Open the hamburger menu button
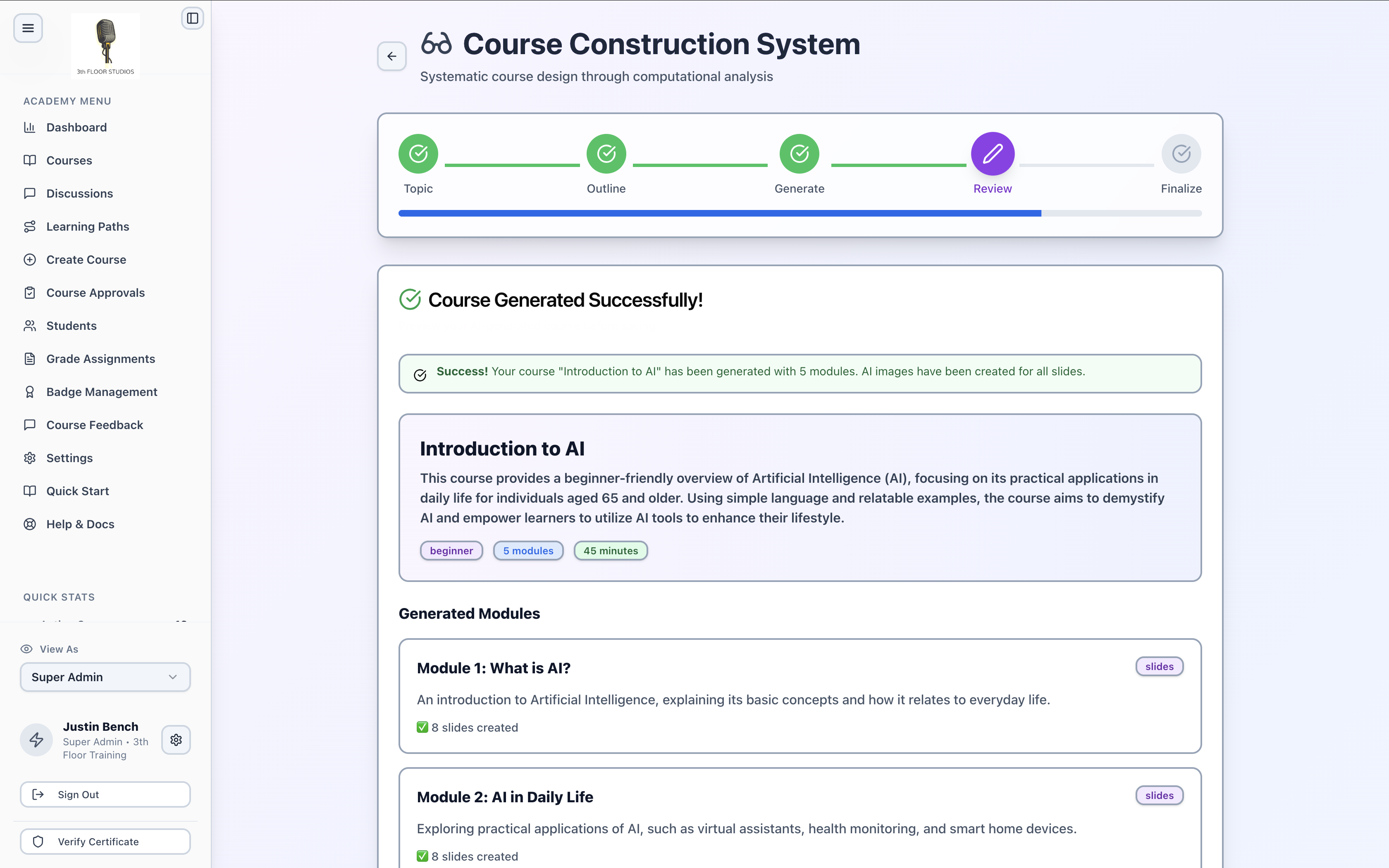The width and height of the screenshot is (1389, 868). click(x=28, y=28)
